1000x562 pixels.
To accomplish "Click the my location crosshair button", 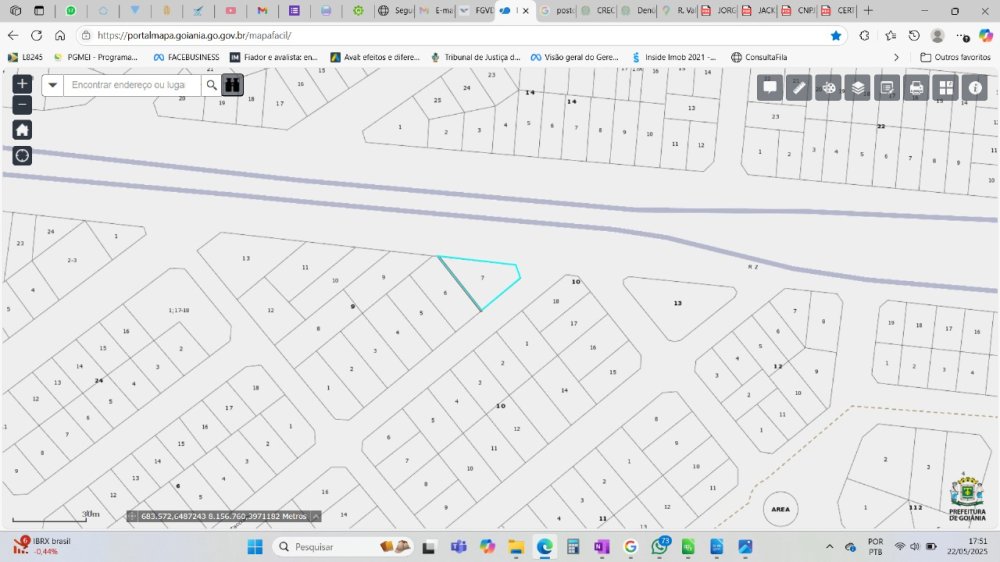I will (22, 155).
